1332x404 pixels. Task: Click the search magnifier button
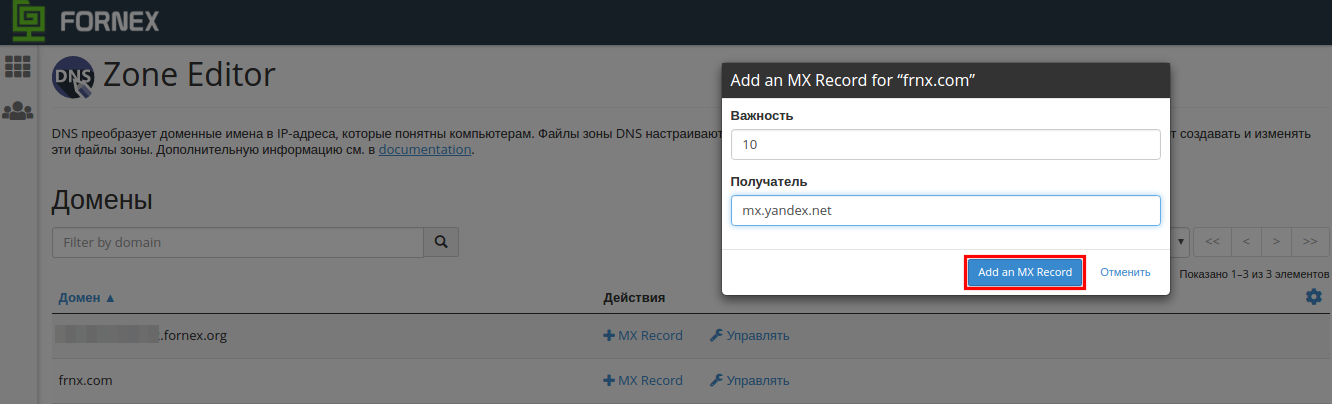coord(441,242)
